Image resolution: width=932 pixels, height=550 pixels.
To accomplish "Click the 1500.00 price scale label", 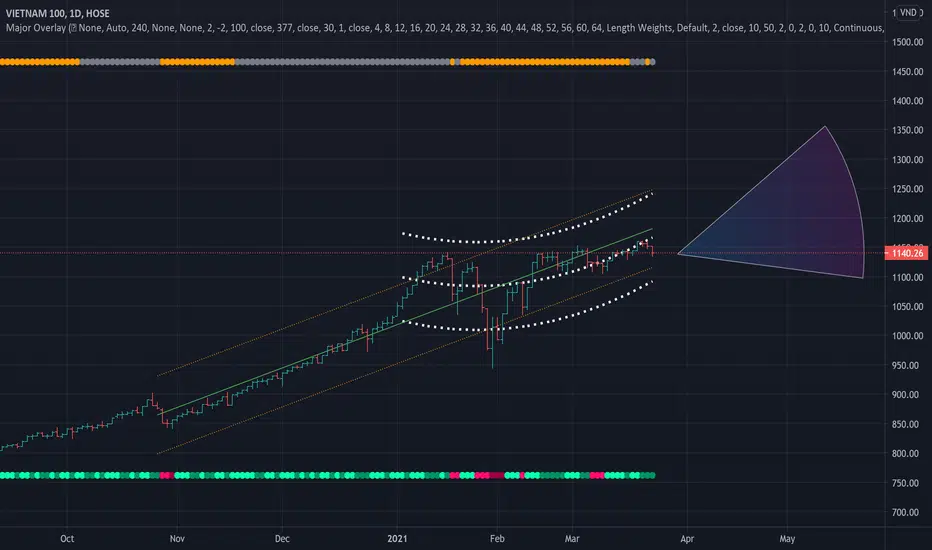I will [908, 42].
